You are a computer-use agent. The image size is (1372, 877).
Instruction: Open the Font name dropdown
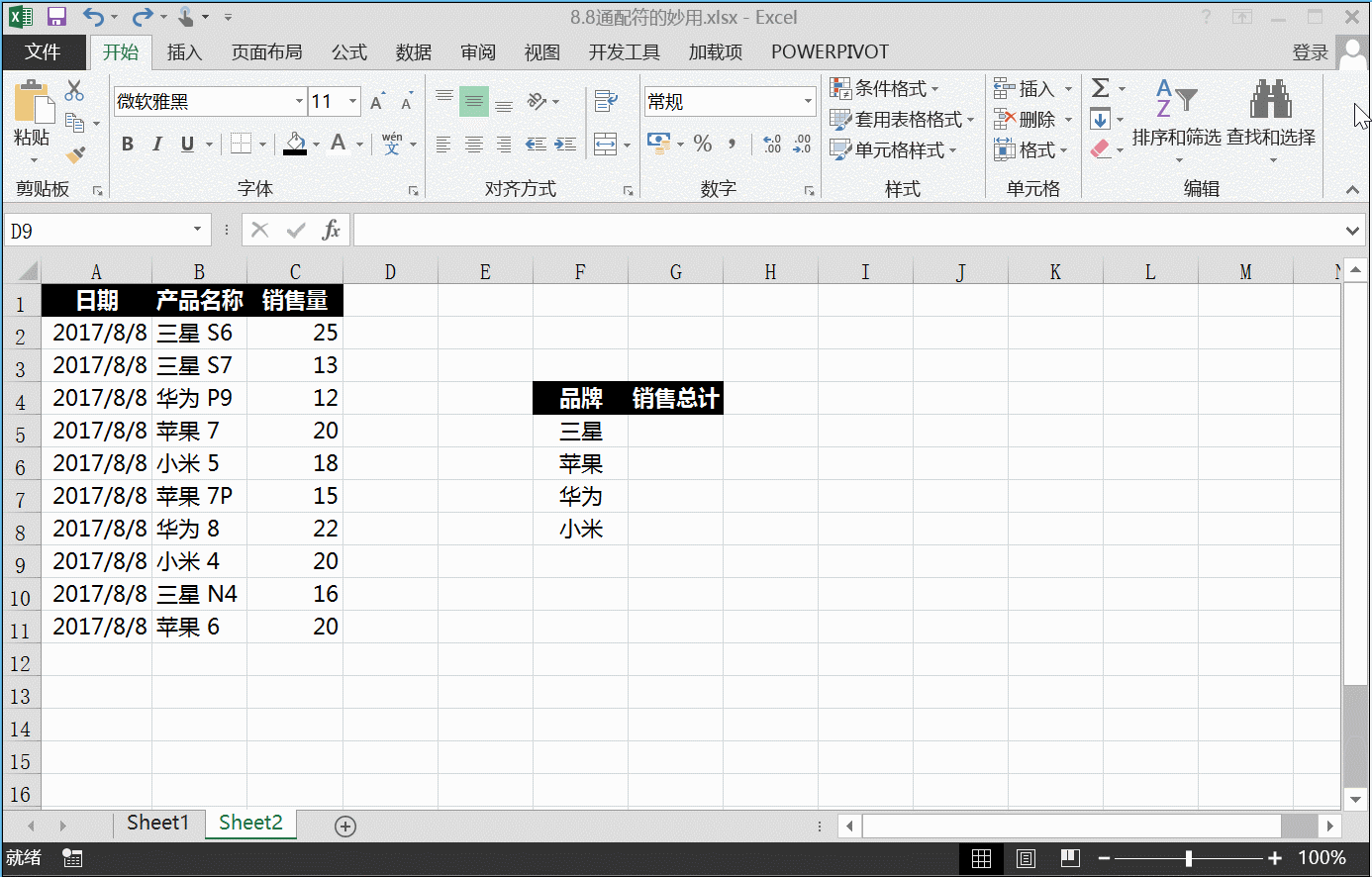(x=300, y=101)
